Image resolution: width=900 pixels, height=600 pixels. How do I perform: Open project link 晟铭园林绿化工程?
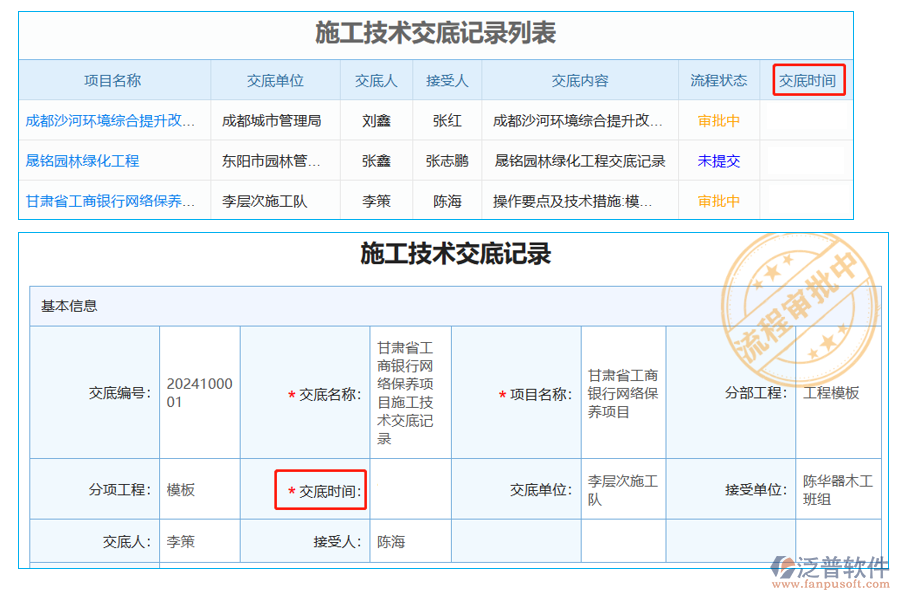pyautogui.click(x=84, y=160)
